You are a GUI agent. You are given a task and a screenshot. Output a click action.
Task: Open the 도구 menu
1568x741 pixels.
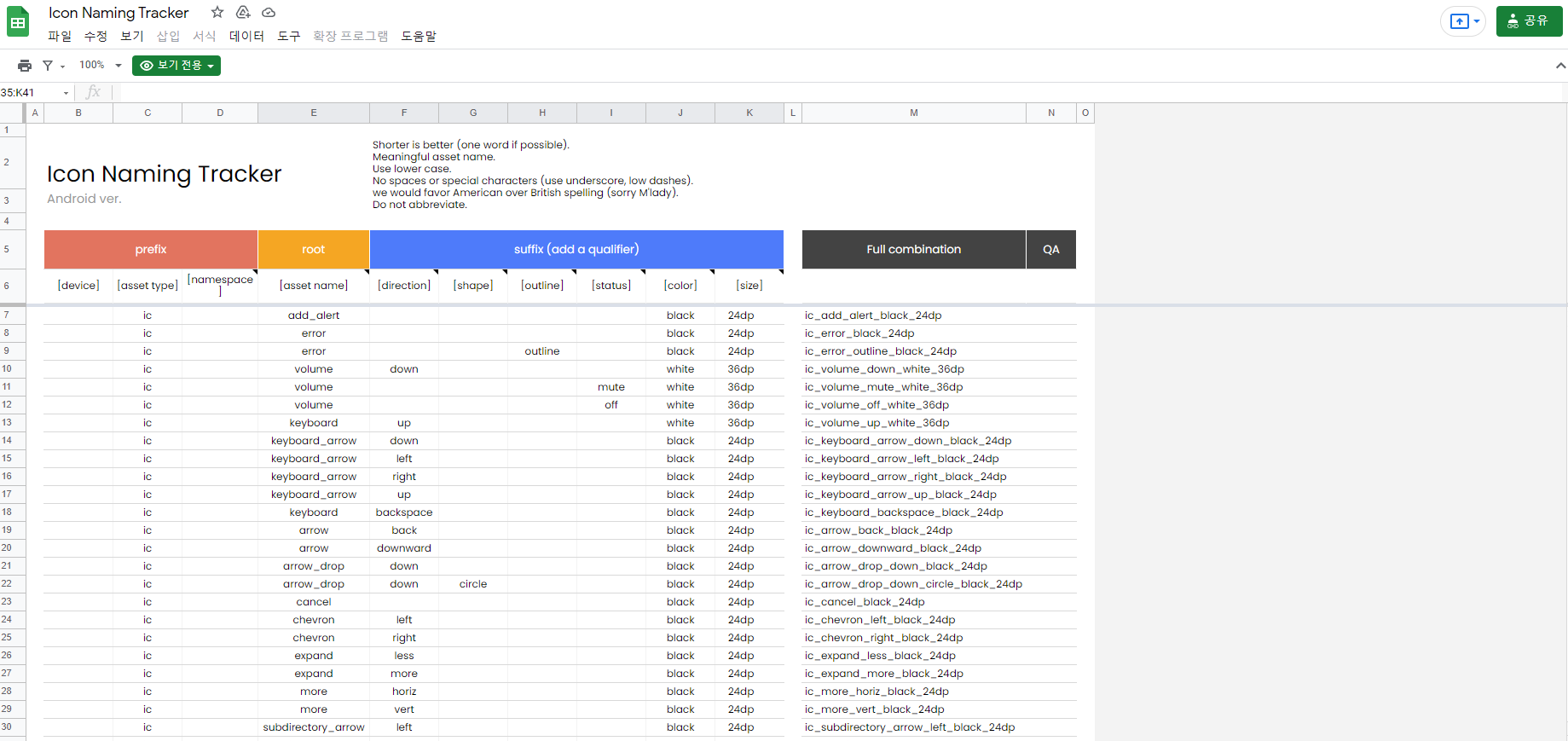289,36
